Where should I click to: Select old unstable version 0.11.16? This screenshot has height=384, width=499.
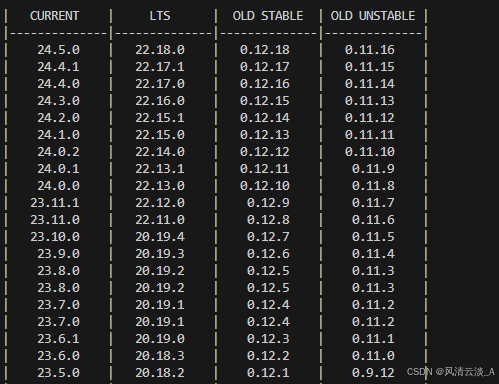tap(370, 50)
